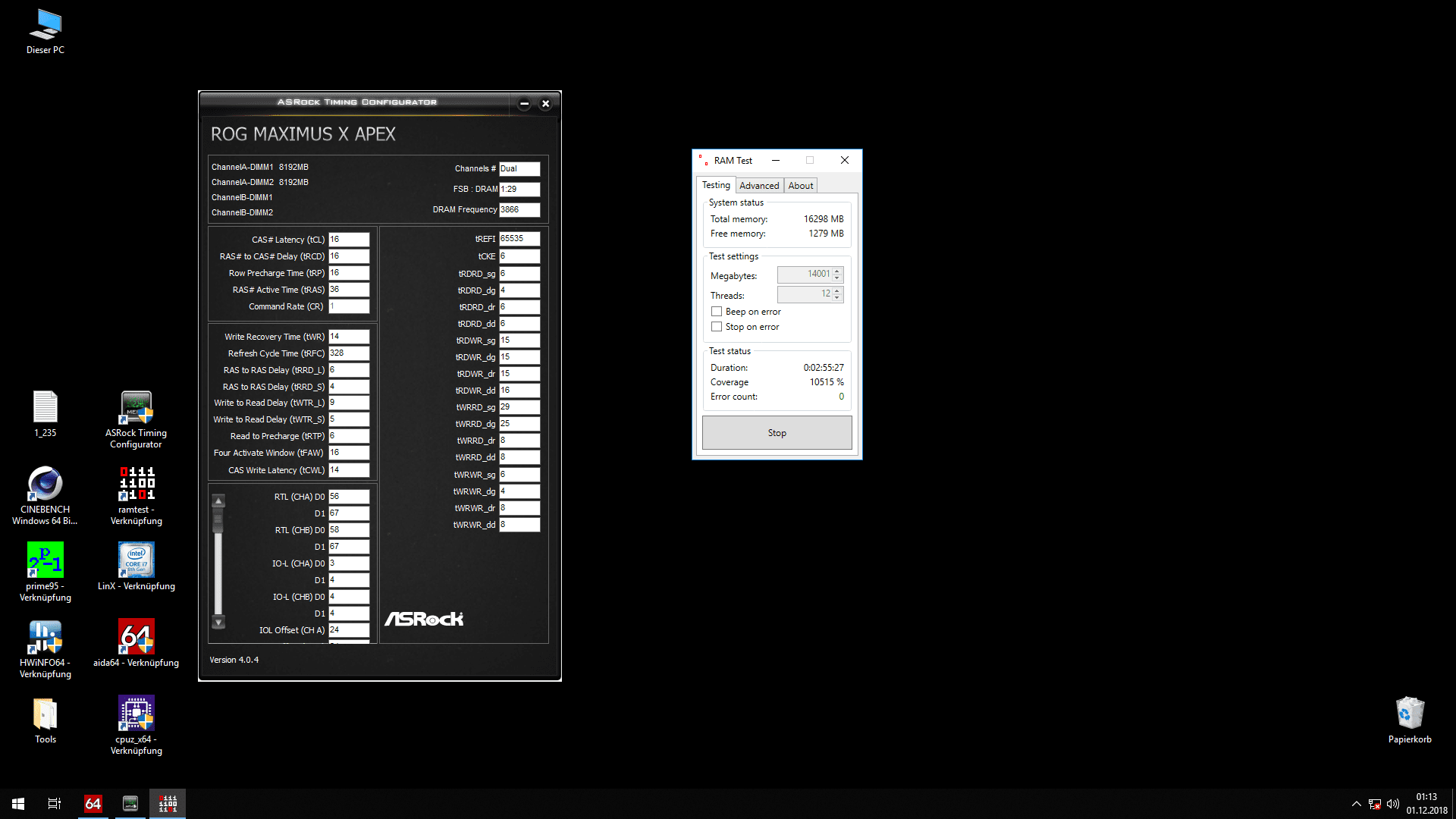
Task: Switch to the Advanced tab
Action: pyautogui.click(x=759, y=186)
